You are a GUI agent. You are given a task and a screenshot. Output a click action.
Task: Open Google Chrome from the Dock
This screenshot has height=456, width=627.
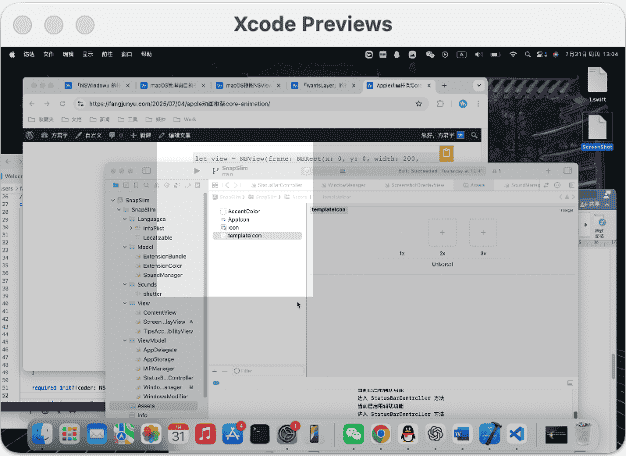coord(381,434)
